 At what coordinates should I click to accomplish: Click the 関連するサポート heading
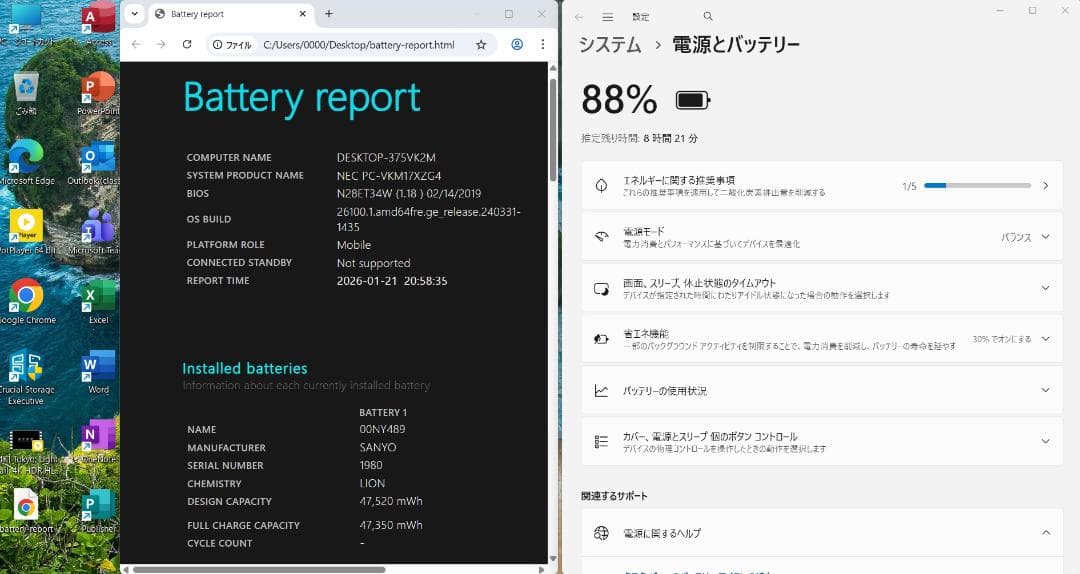pos(614,496)
